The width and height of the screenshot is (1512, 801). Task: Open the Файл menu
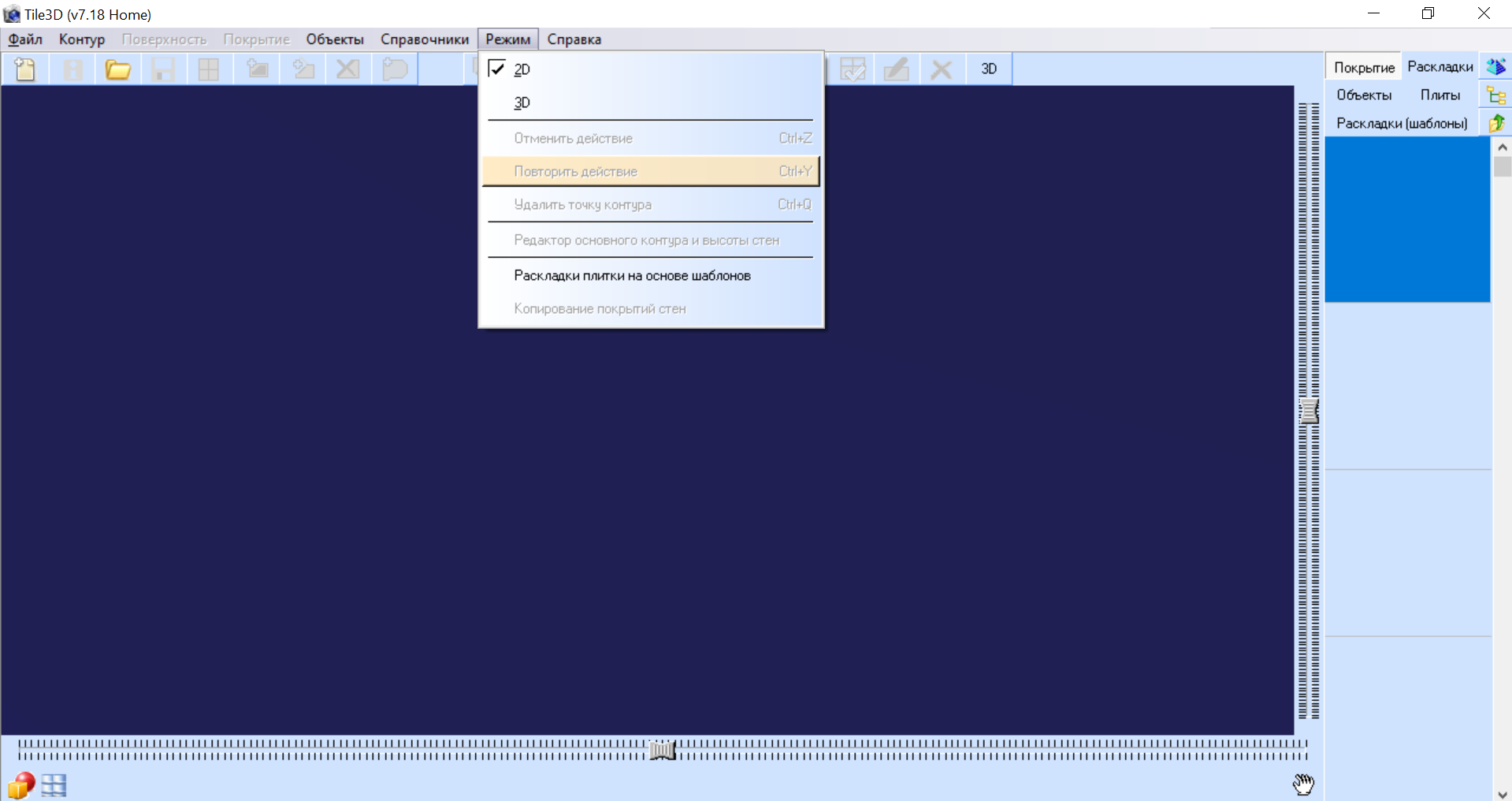[x=25, y=39]
